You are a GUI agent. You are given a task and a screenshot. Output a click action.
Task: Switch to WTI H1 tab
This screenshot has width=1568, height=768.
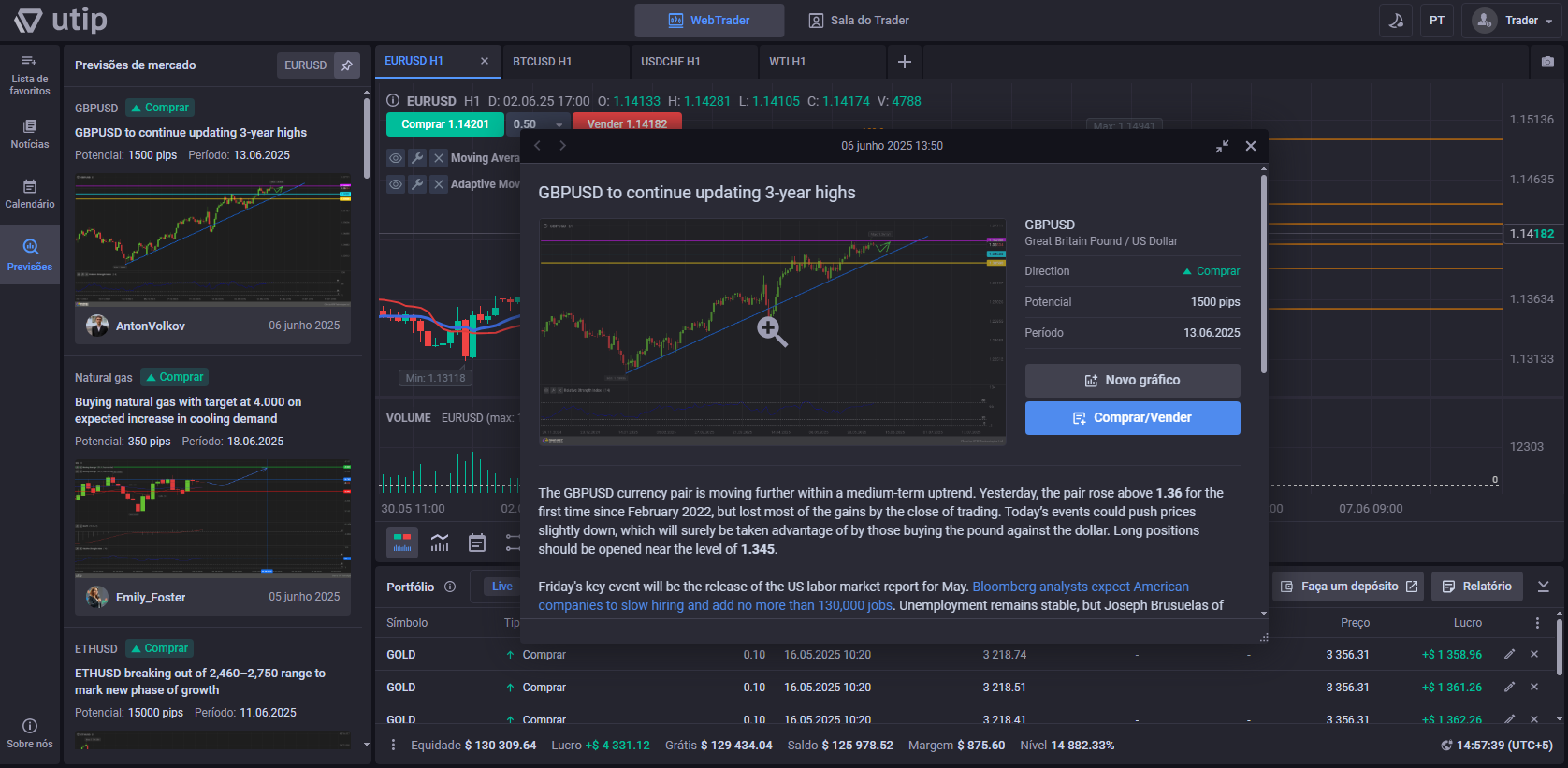tap(821, 62)
